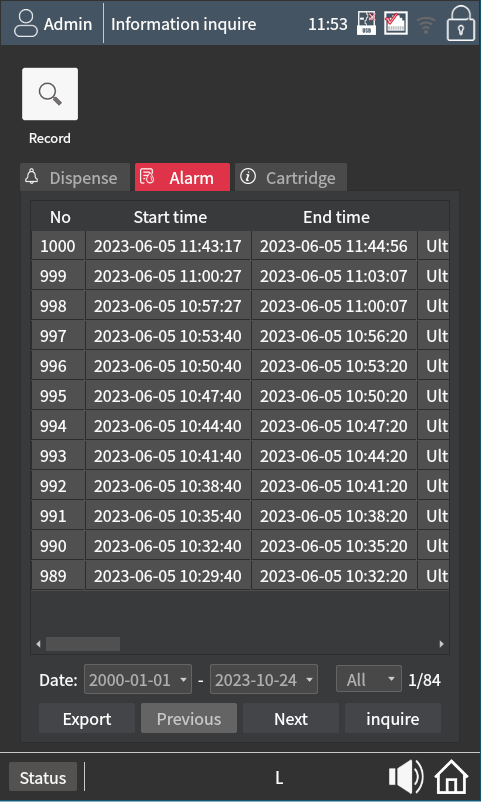
Task: Click the Record magnifier search icon
Action: click(x=50, y=94)
